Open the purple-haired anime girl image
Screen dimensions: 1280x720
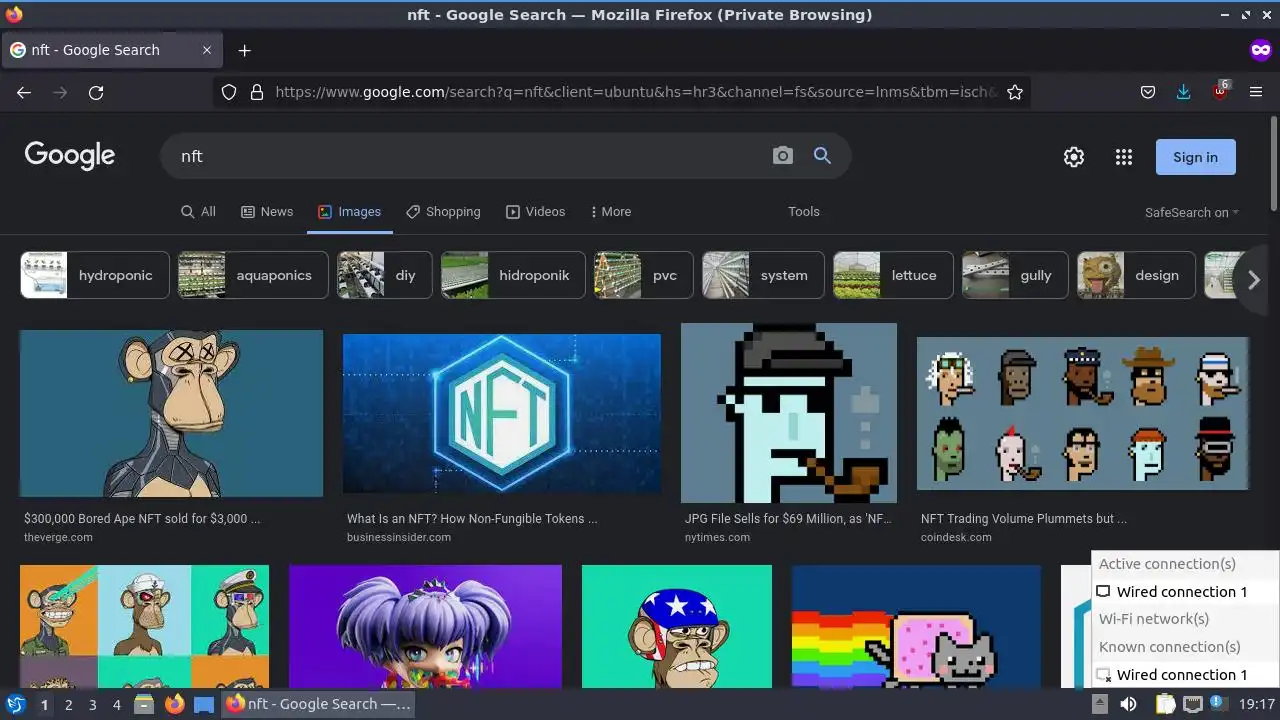[425, 627]
